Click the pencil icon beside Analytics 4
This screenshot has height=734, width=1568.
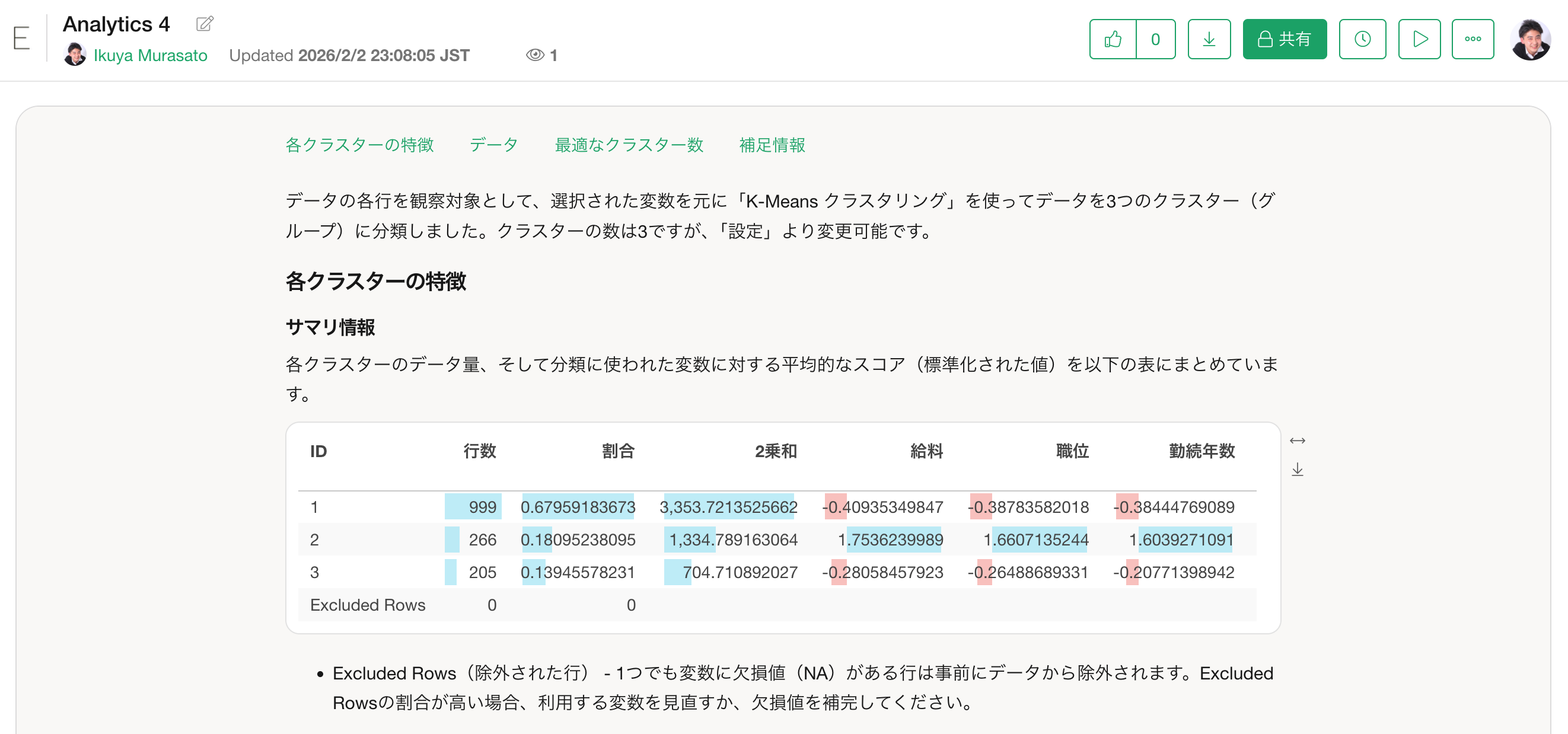coord(205,24)
